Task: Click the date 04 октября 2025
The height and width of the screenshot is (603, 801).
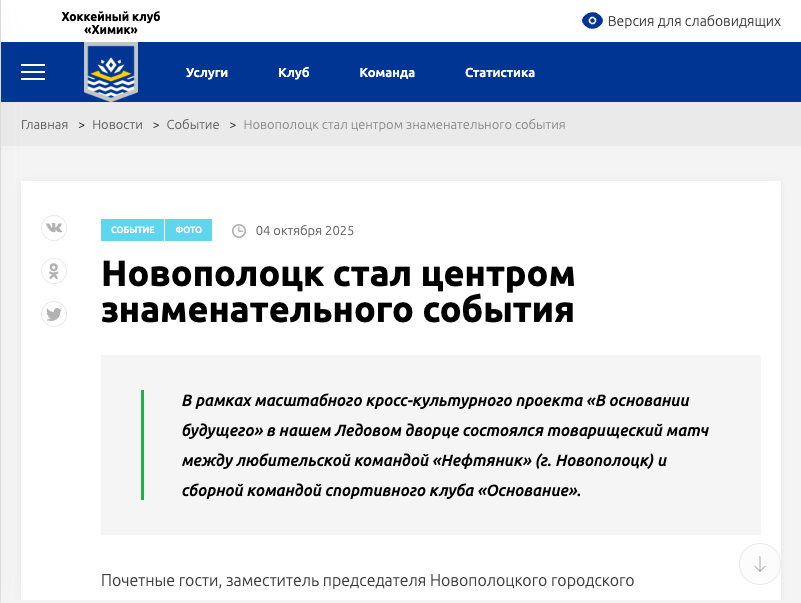Action: (x=305, y=230)
